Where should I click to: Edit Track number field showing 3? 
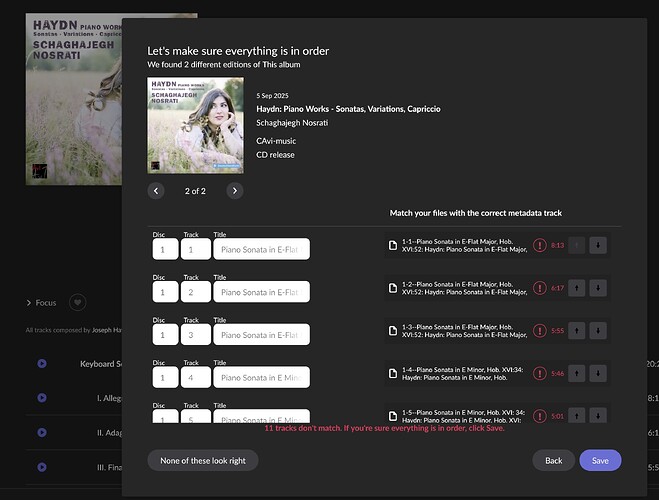tap(195, 334)
